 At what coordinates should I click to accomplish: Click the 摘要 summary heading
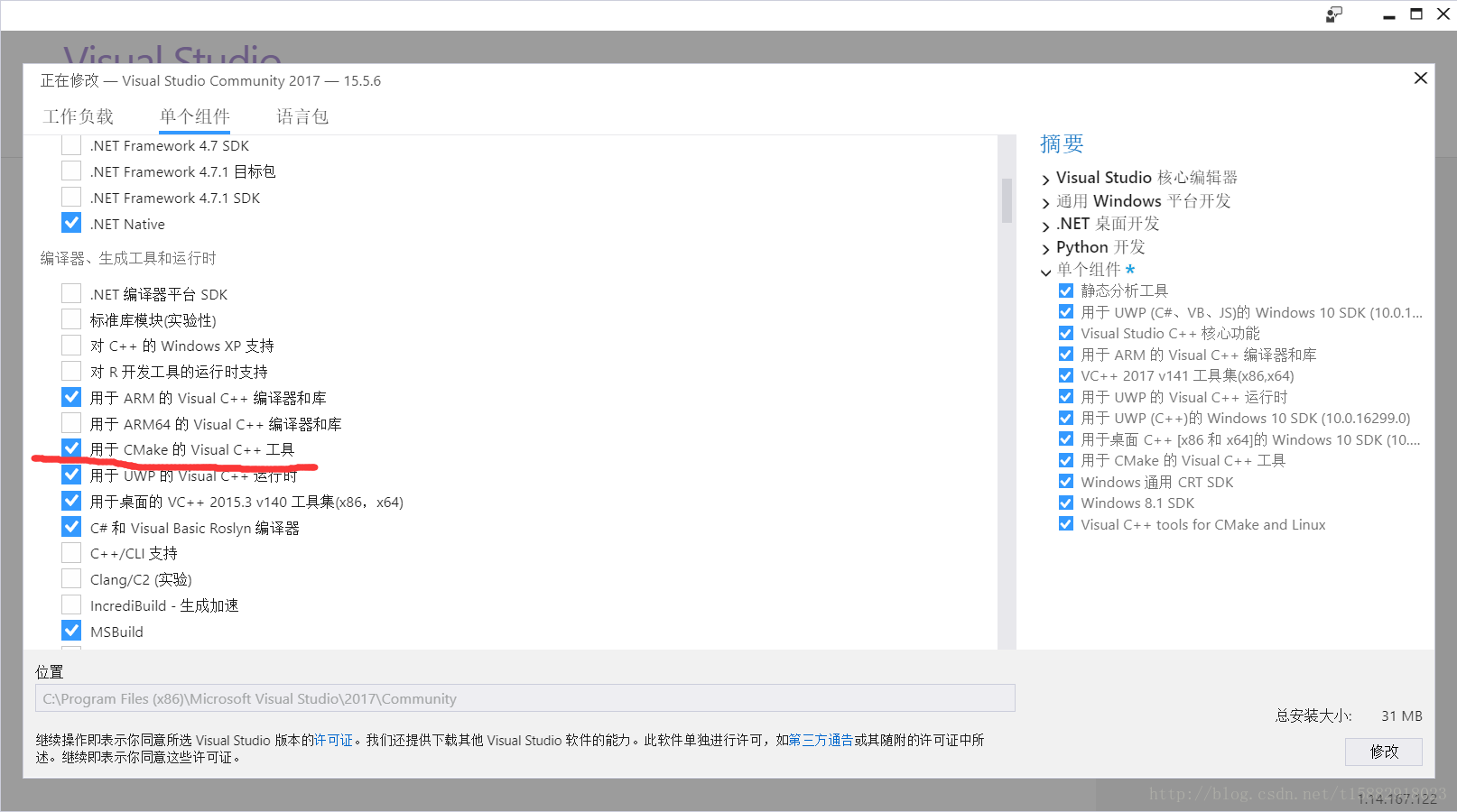click(1062, 143)
